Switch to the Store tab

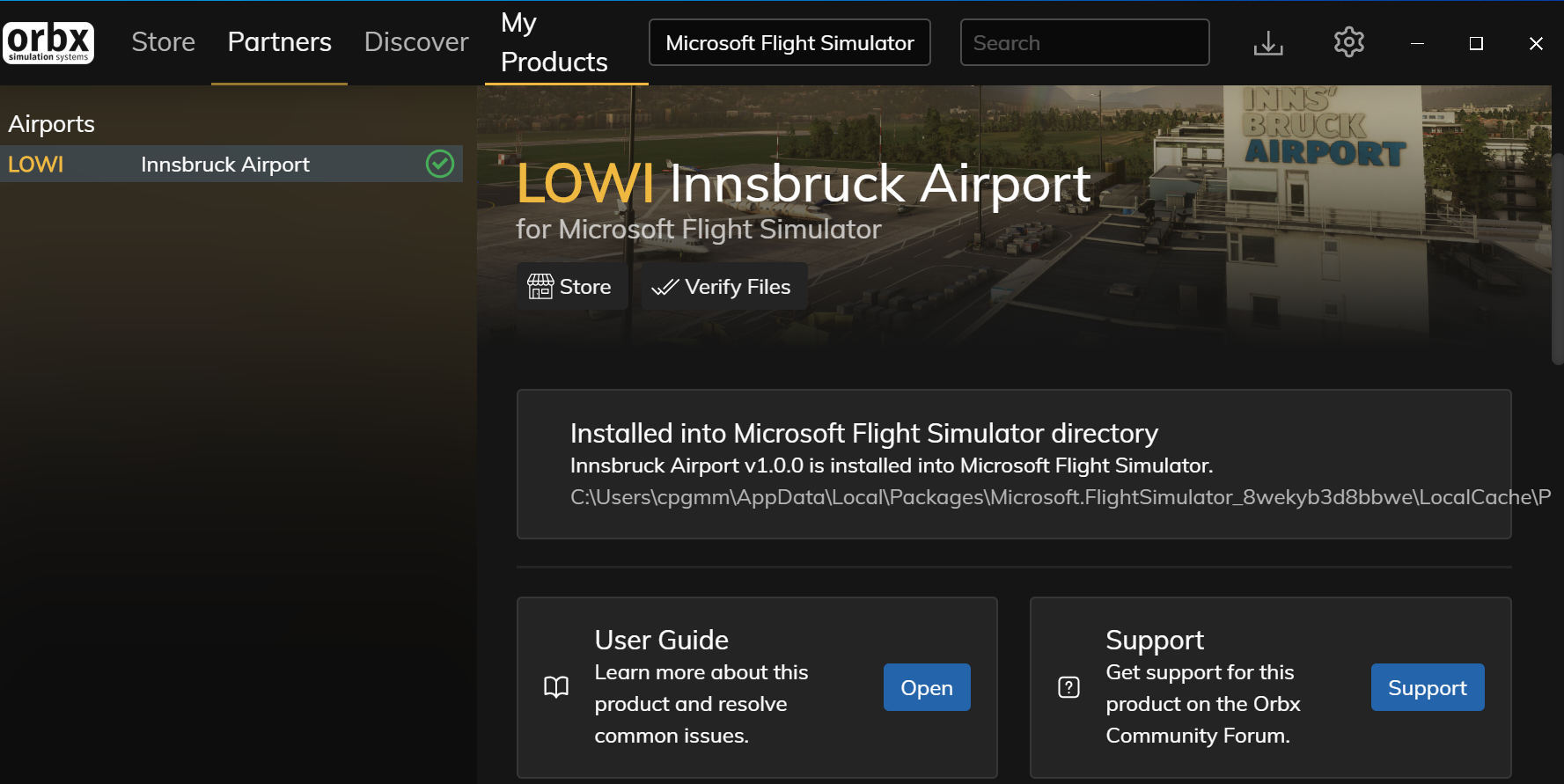pos(164,42)
